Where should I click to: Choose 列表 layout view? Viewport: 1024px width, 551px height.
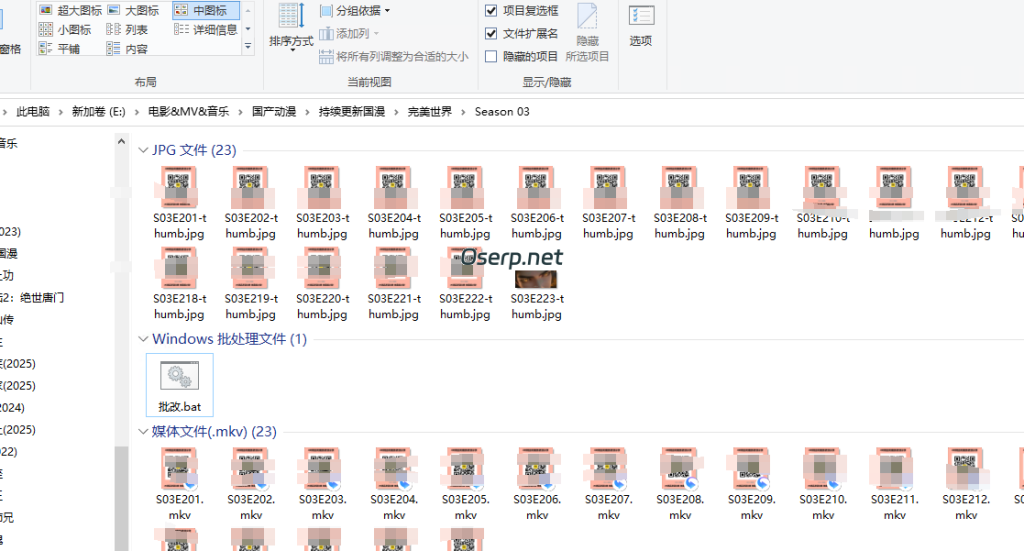[127, 29]
